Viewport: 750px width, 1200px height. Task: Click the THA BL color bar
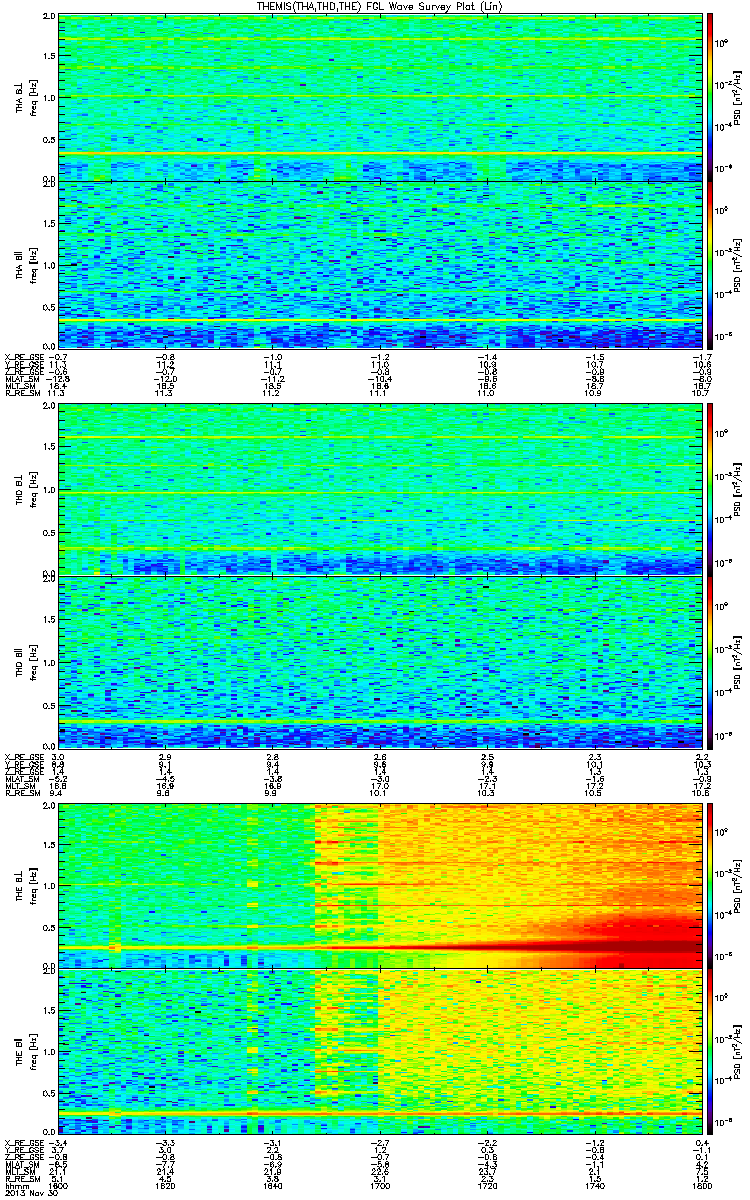[711, 97]
